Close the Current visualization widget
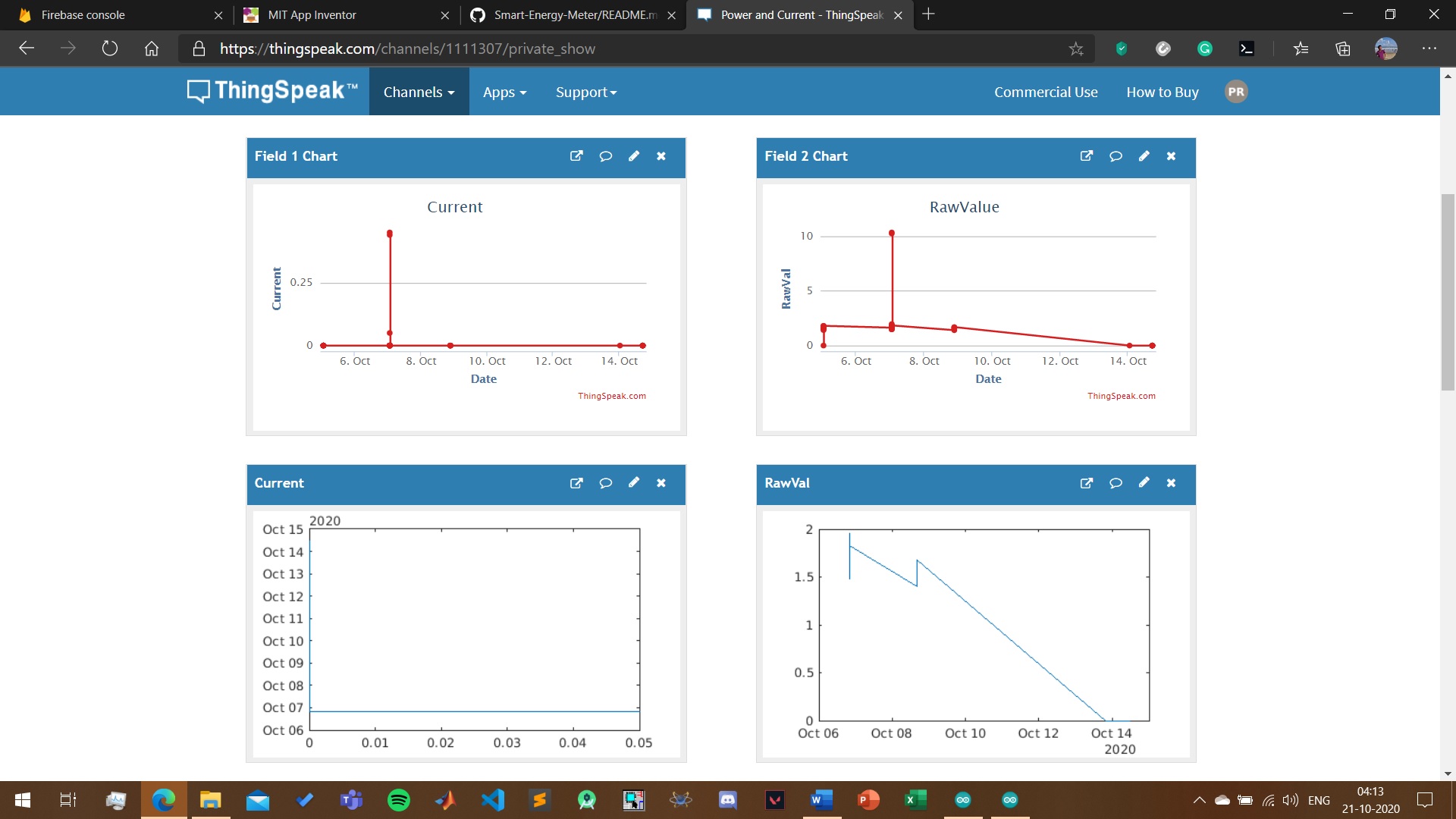Viewport: 1456px width, 819px height. coord(661,483)
